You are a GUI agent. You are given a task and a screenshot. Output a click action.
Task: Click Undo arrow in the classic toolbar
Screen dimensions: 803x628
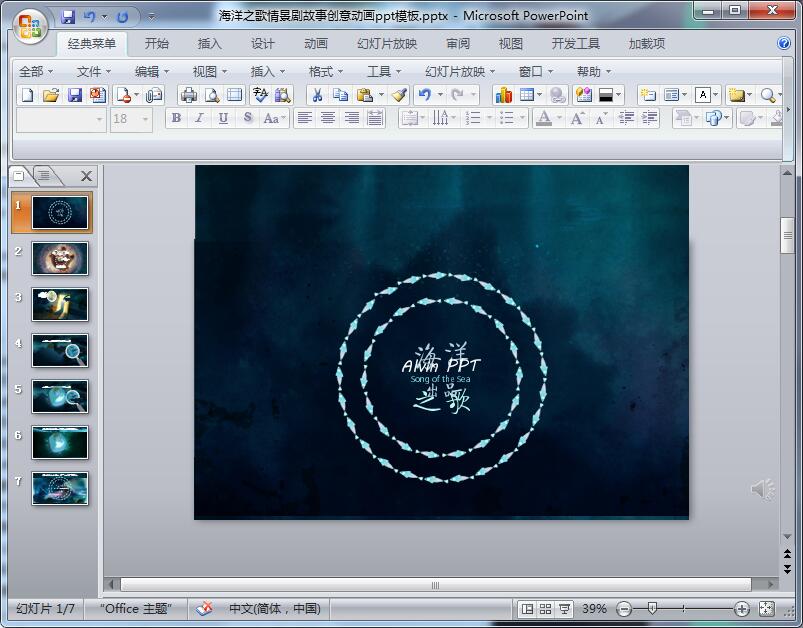[x=425, y=95]
